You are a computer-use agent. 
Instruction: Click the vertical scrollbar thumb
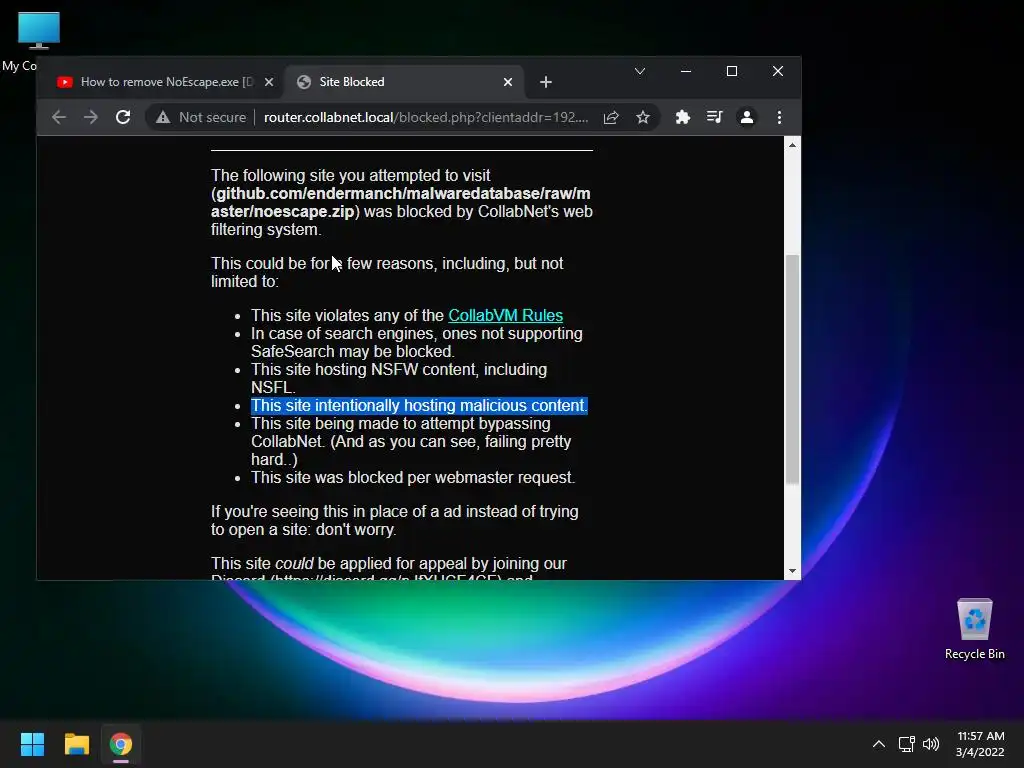coord(792,369)
